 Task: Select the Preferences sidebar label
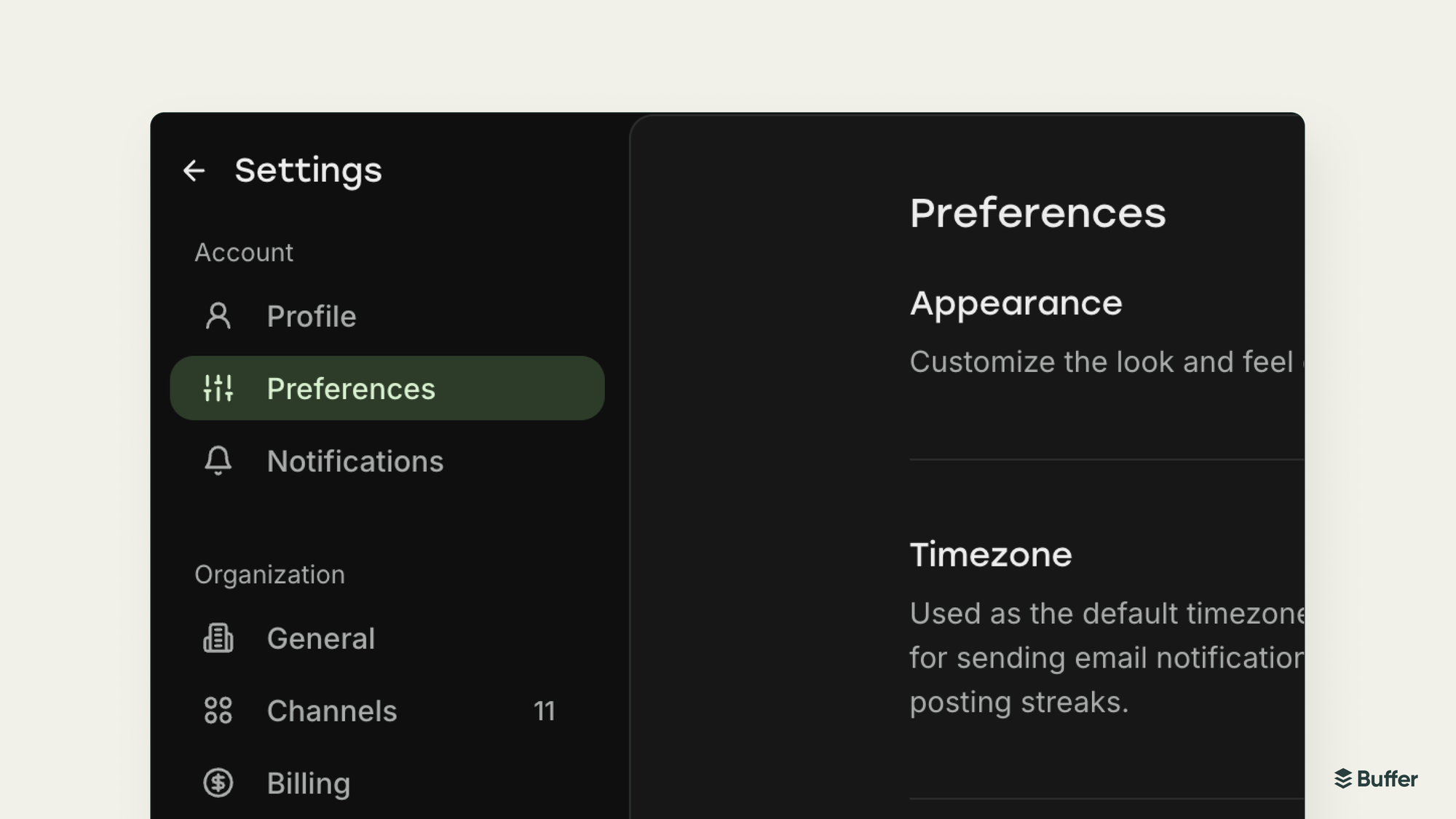[x=351, y=389]
